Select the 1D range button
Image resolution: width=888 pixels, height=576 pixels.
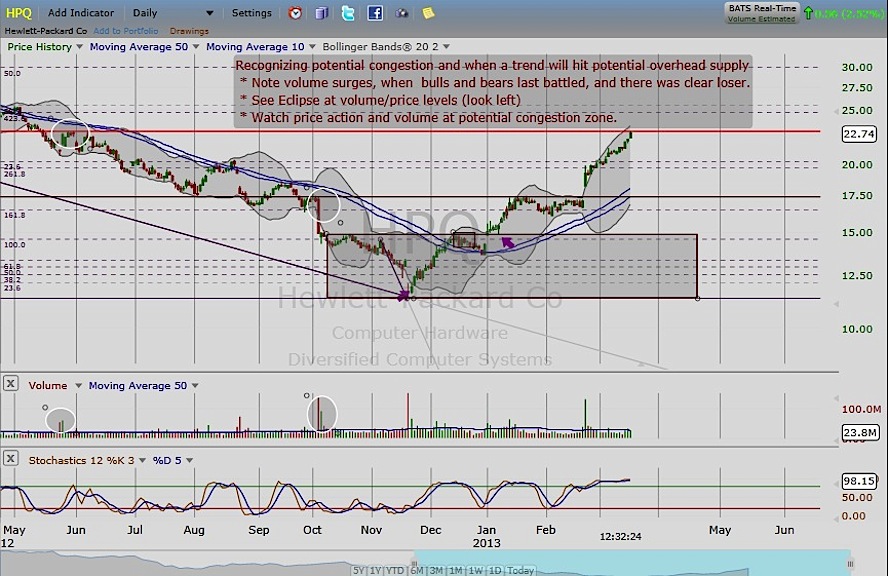495,570
